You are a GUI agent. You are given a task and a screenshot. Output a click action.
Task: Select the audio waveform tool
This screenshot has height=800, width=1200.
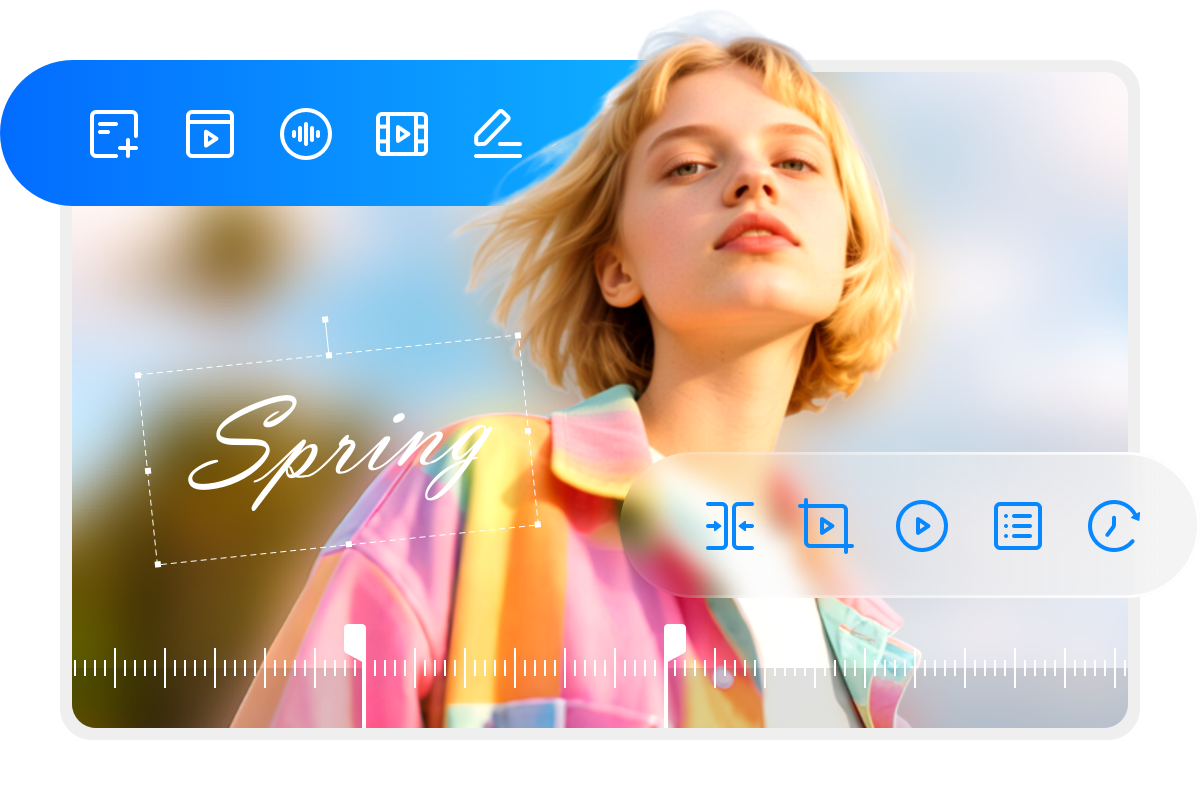305,135
